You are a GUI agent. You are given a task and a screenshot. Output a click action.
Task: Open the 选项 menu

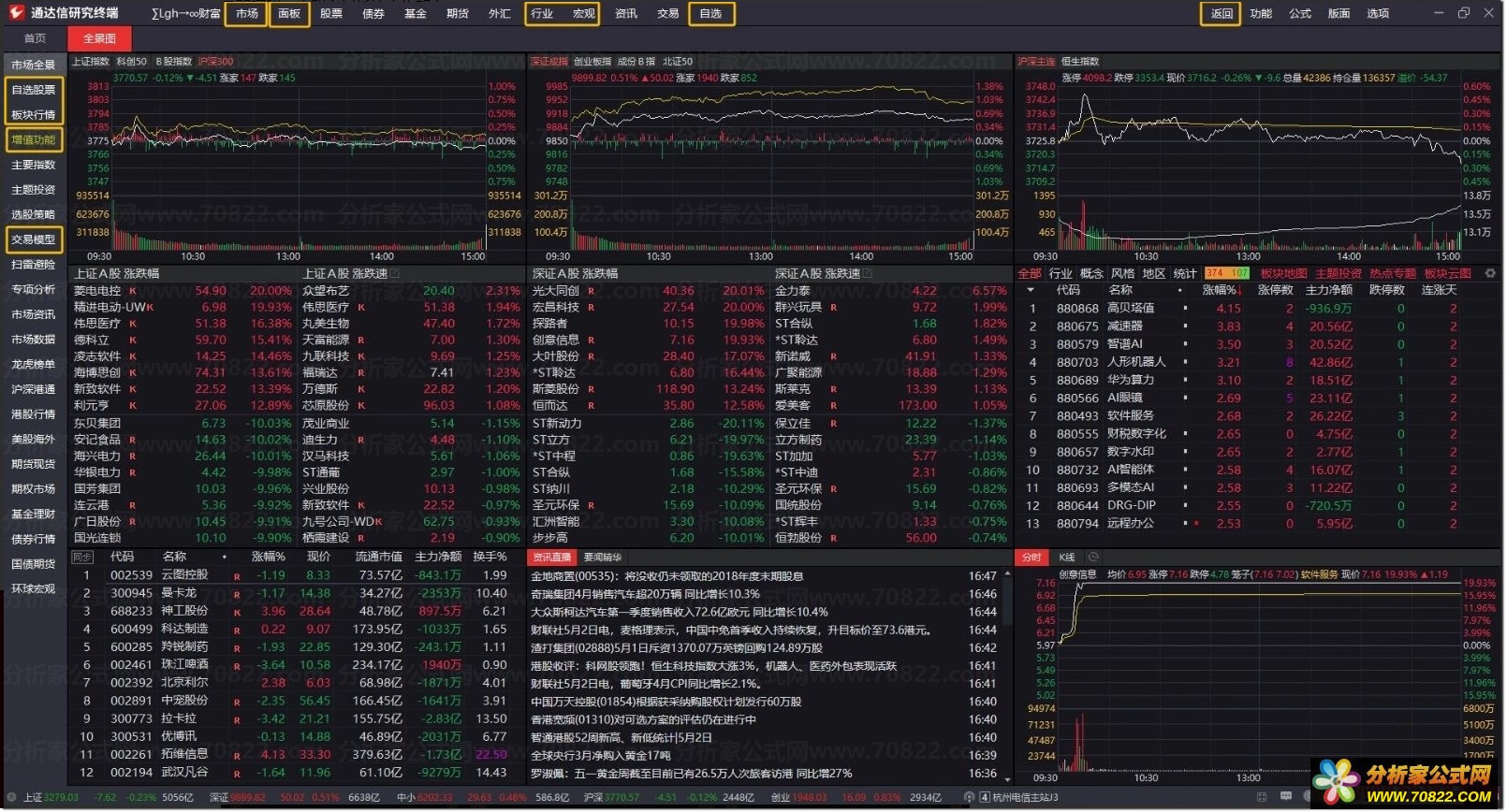(1378, 14)
